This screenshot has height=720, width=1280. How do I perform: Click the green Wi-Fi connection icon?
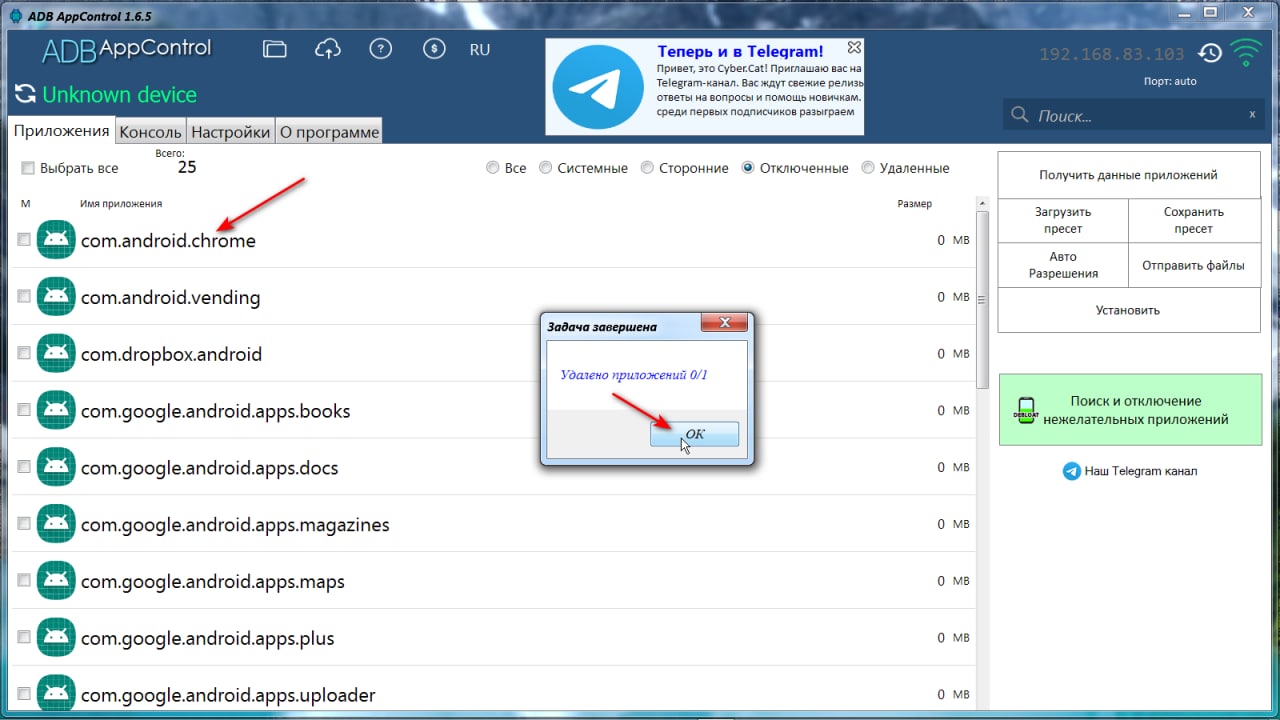(x=1246, y=52)
